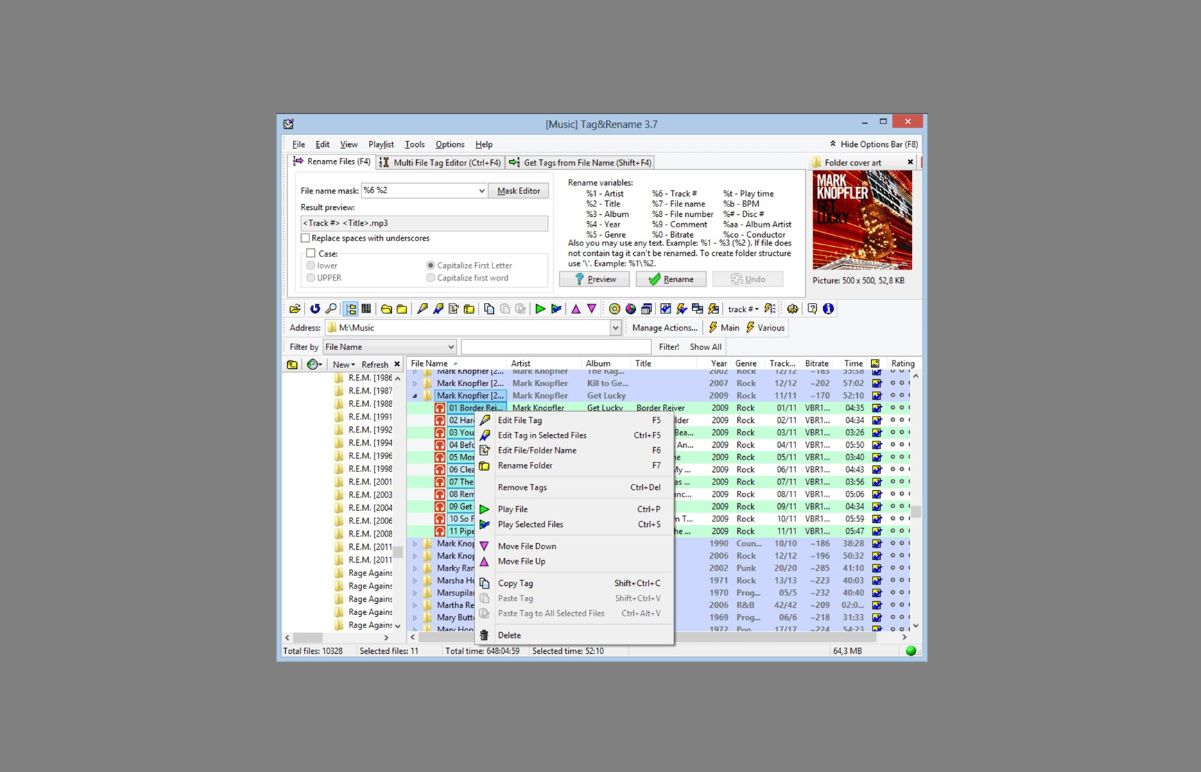Open the File name mask dropdown

481,191
